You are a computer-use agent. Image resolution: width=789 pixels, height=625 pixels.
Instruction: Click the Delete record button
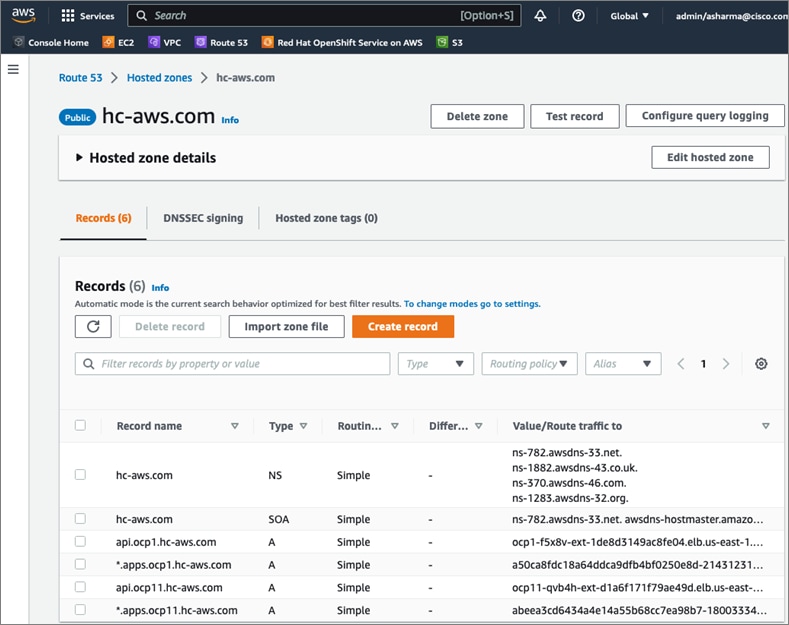[170, 327]
